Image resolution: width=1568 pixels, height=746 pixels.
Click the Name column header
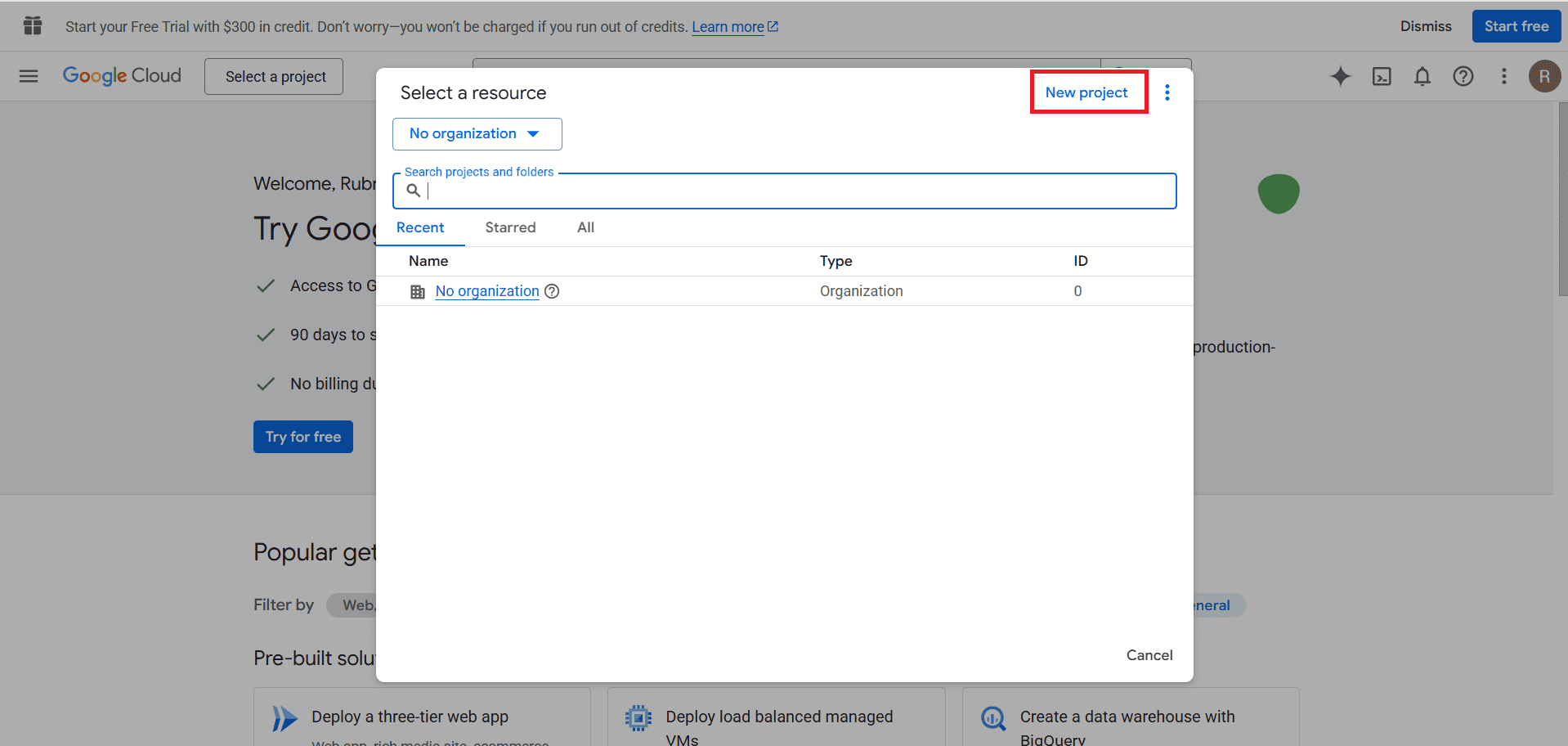click(428, 261)
